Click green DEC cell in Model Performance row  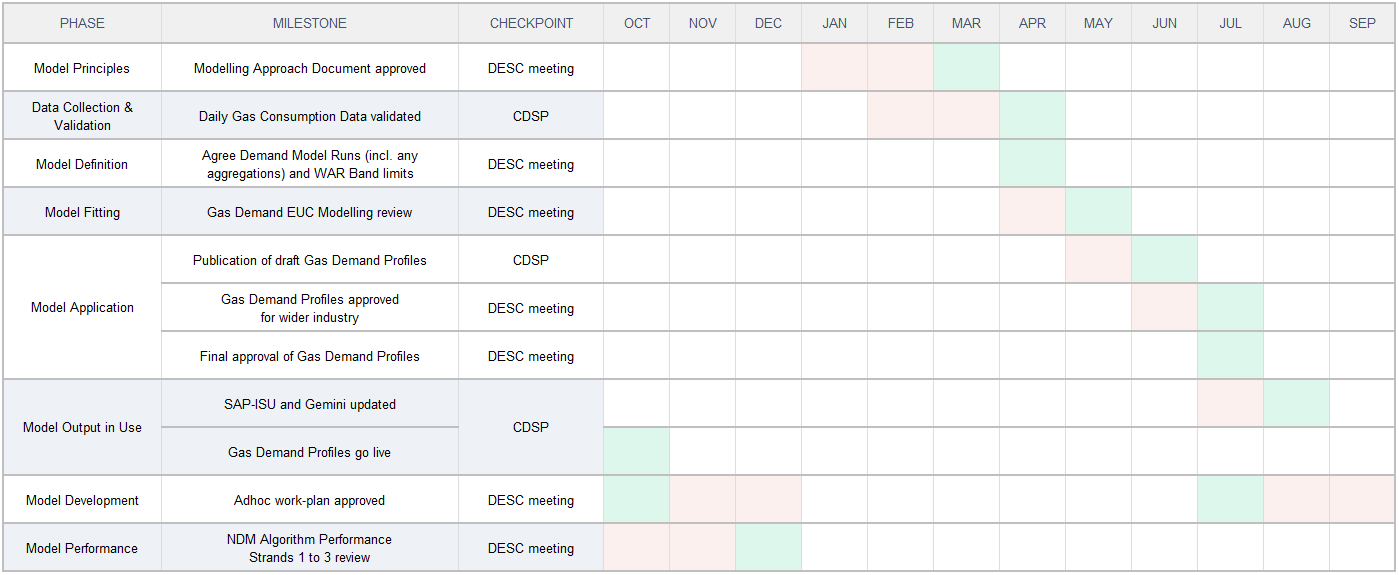[769, 548]
